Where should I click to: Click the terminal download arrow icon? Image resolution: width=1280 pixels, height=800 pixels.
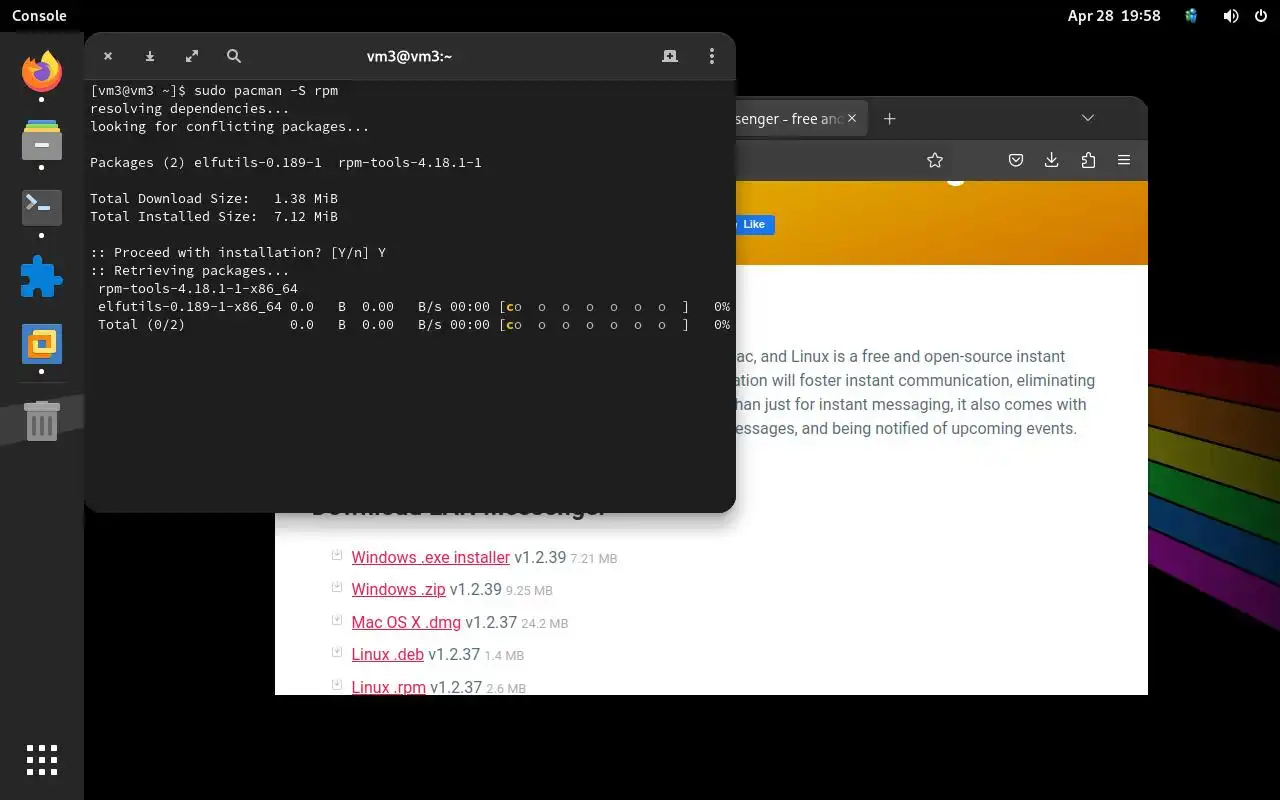[x=149, y=56]
